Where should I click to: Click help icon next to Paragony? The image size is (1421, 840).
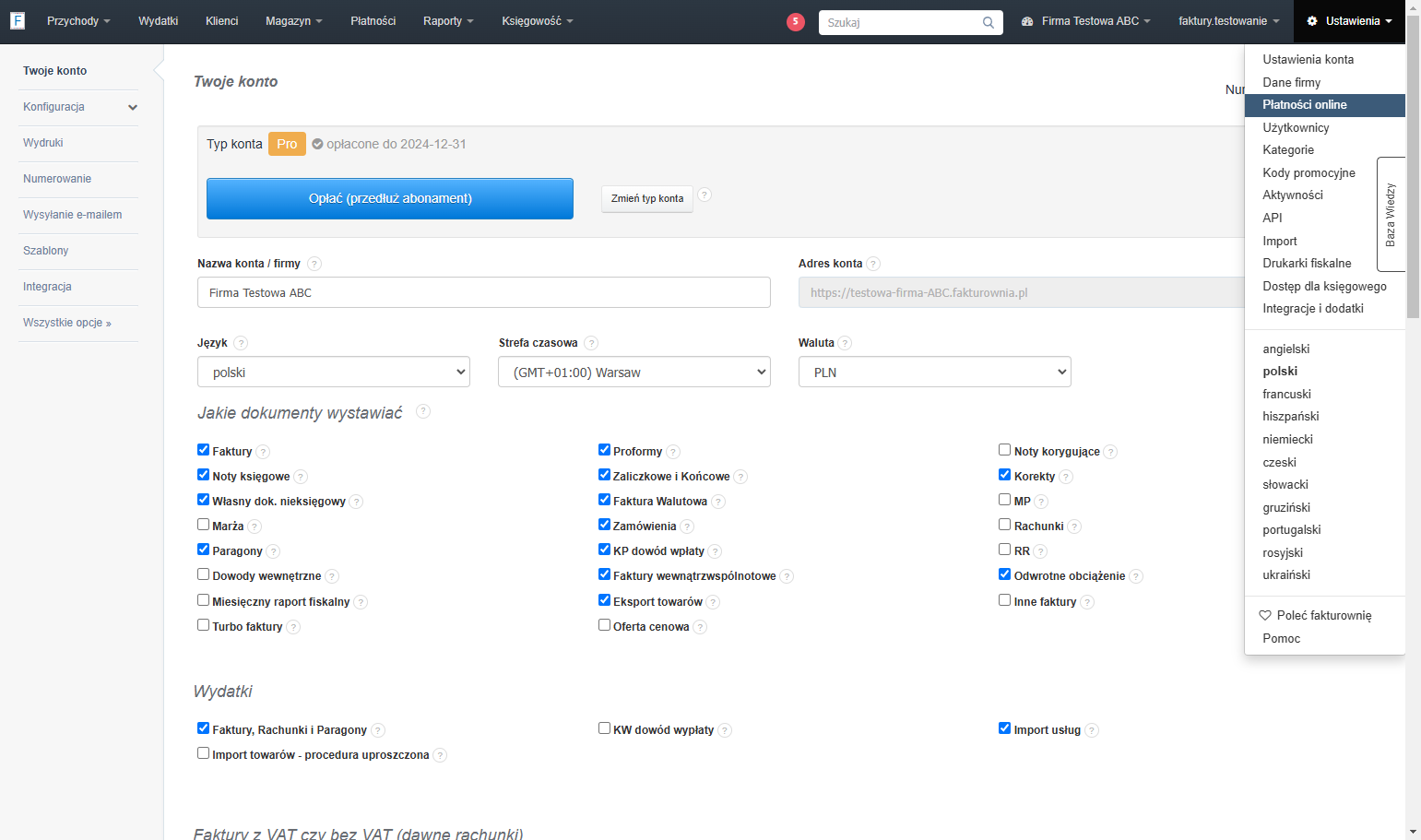[273, 551]
